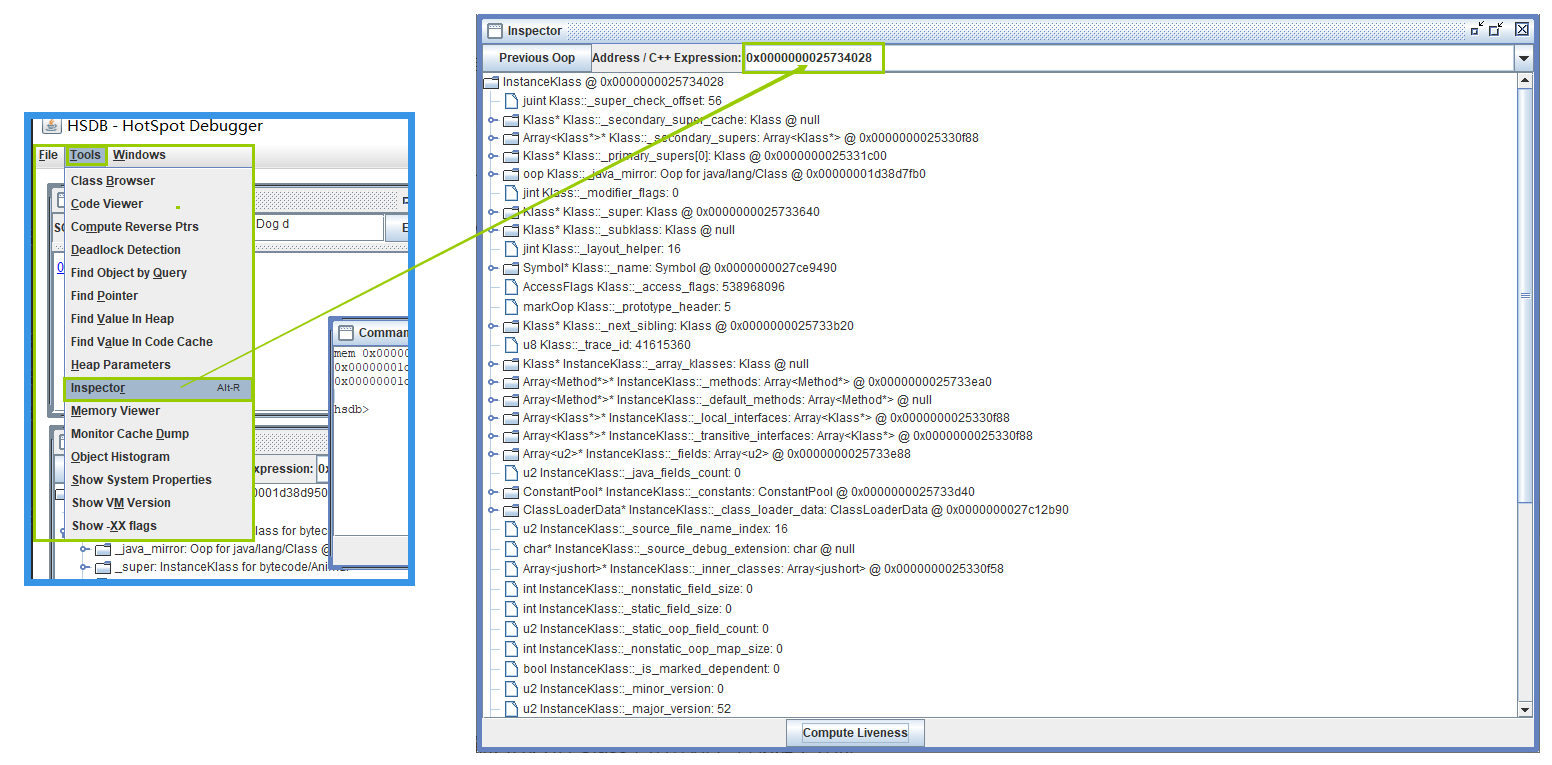Open Object Histogram from menu
This screenshot has width=1552, height=765.
pyautogui.click(x=158, y=457)
